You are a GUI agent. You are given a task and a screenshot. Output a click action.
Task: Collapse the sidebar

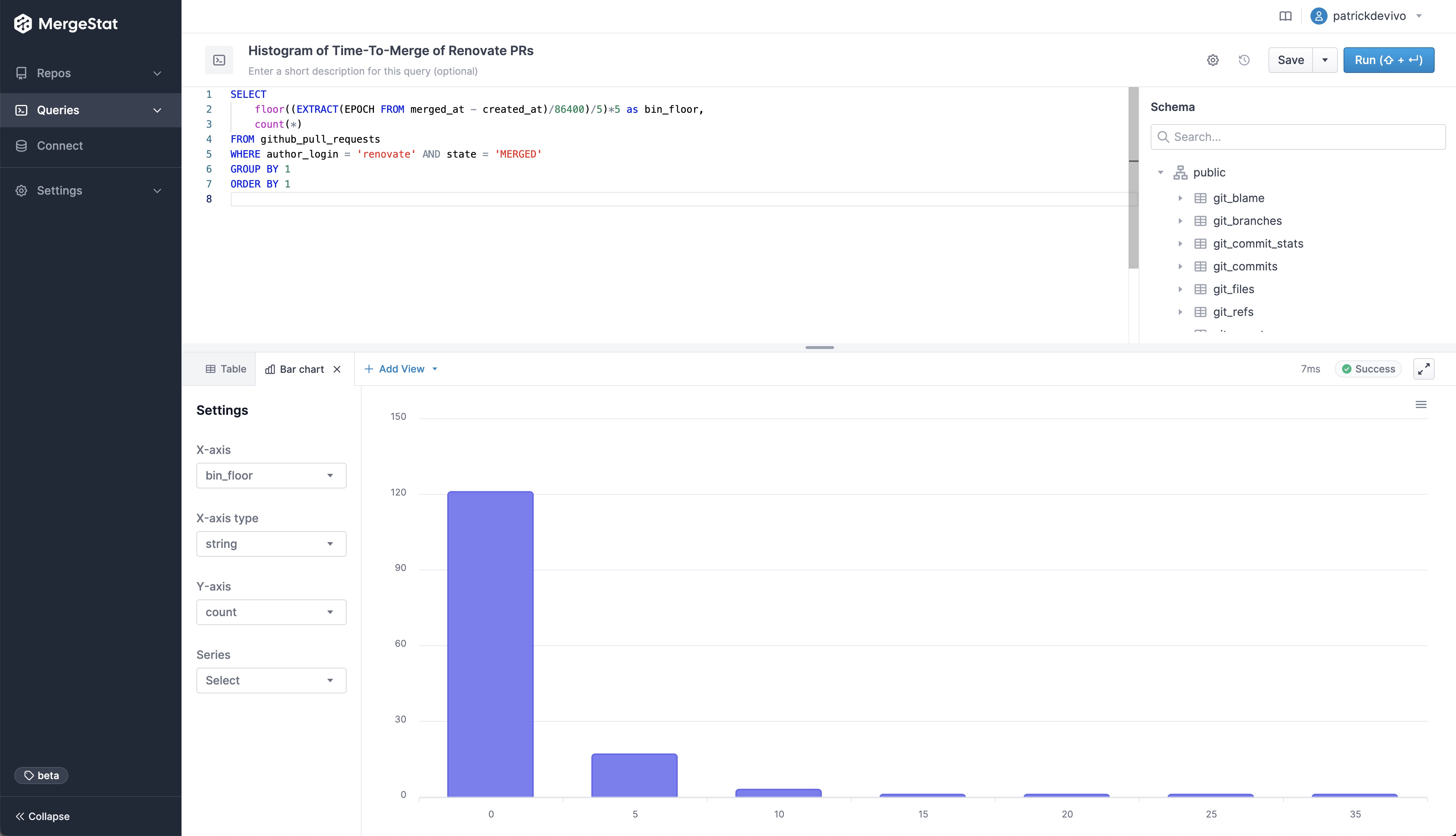[x=43, y=816]
